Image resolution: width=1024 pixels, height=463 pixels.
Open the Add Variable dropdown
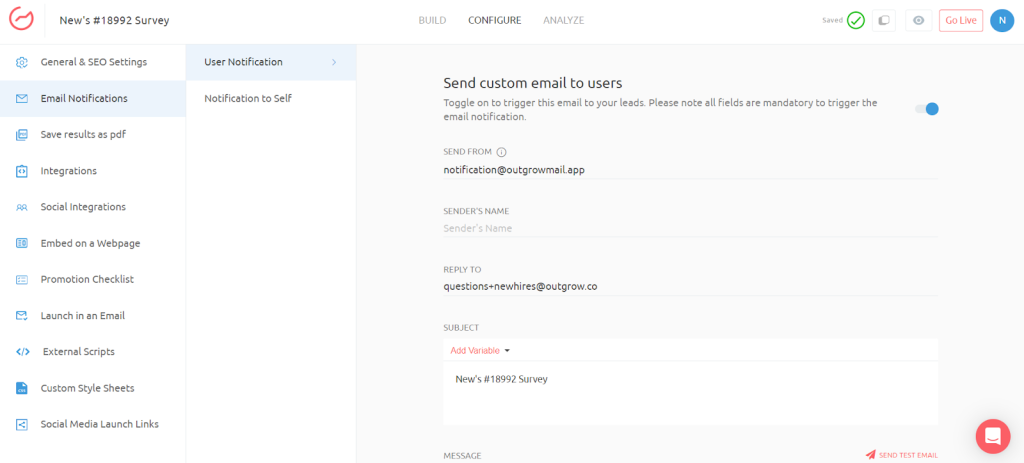pos(480,351)
